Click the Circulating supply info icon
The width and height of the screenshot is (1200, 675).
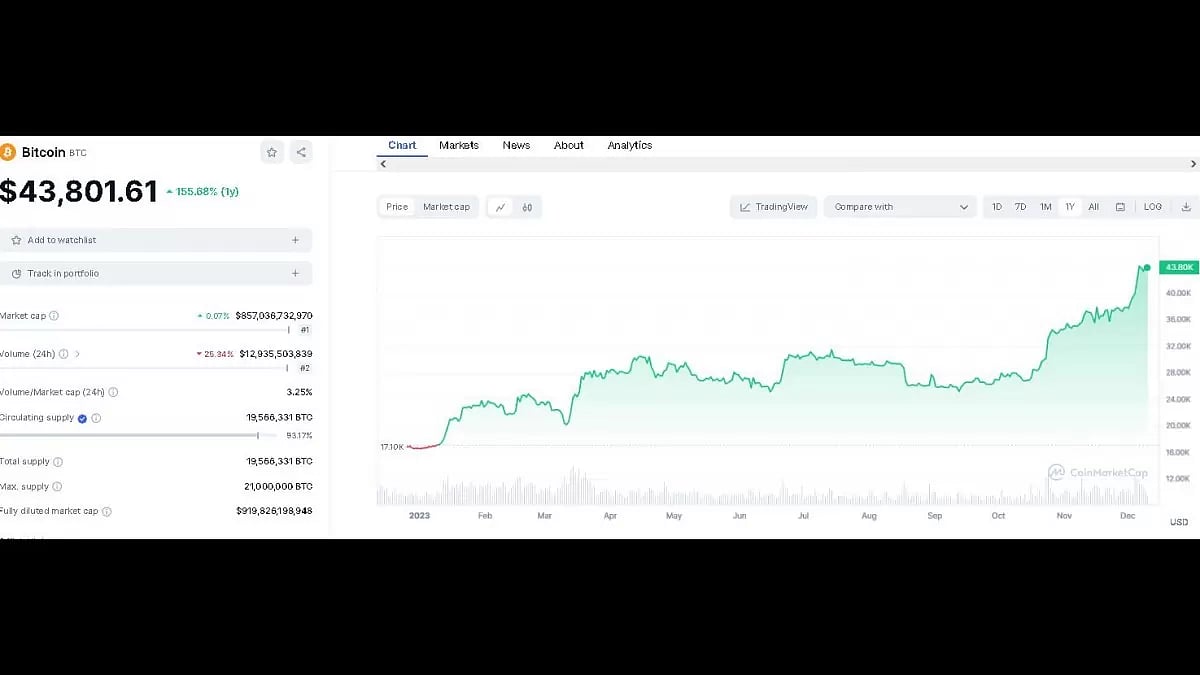(x=96, y=418)
